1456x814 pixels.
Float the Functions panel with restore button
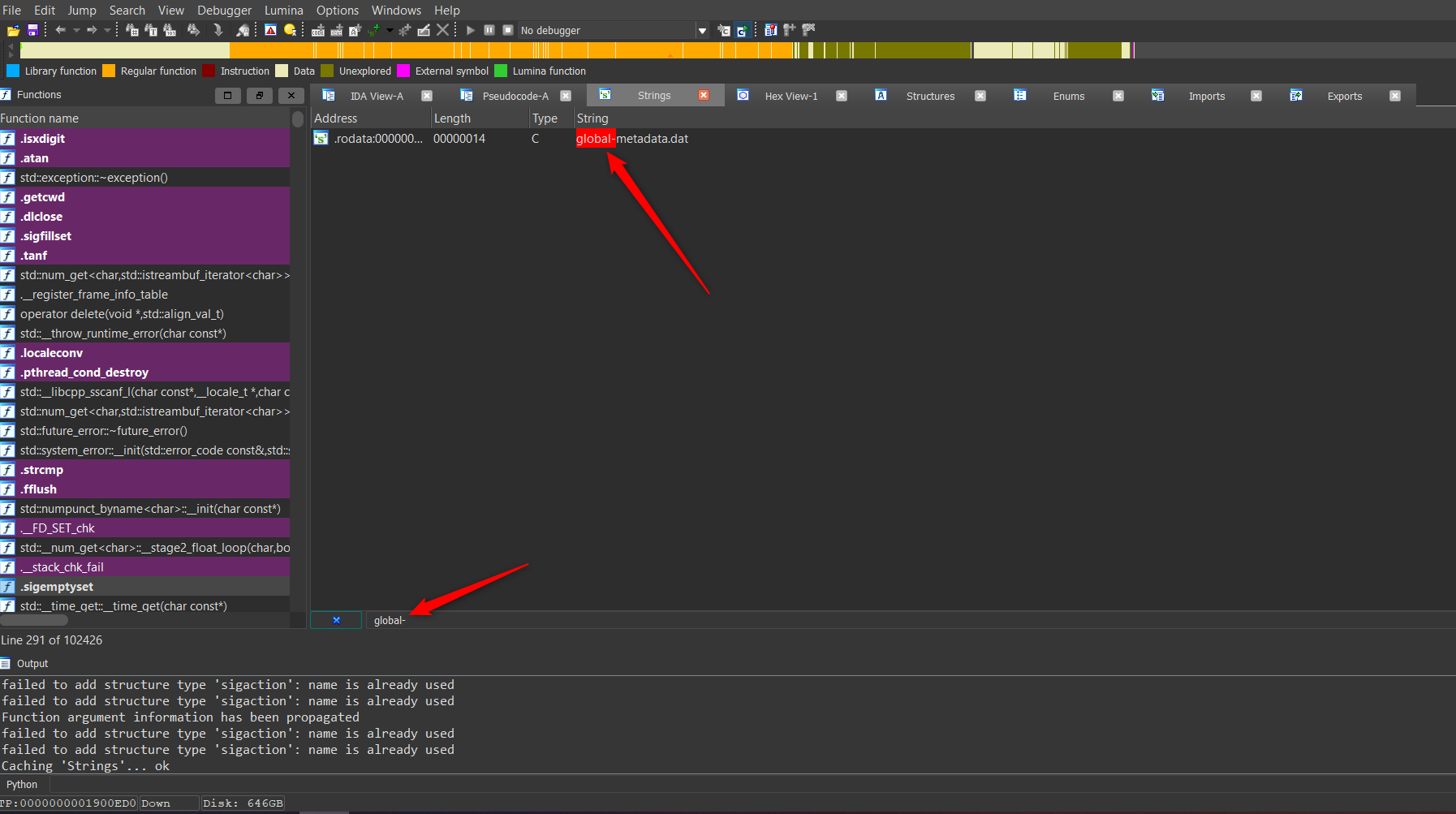point(260,95)
